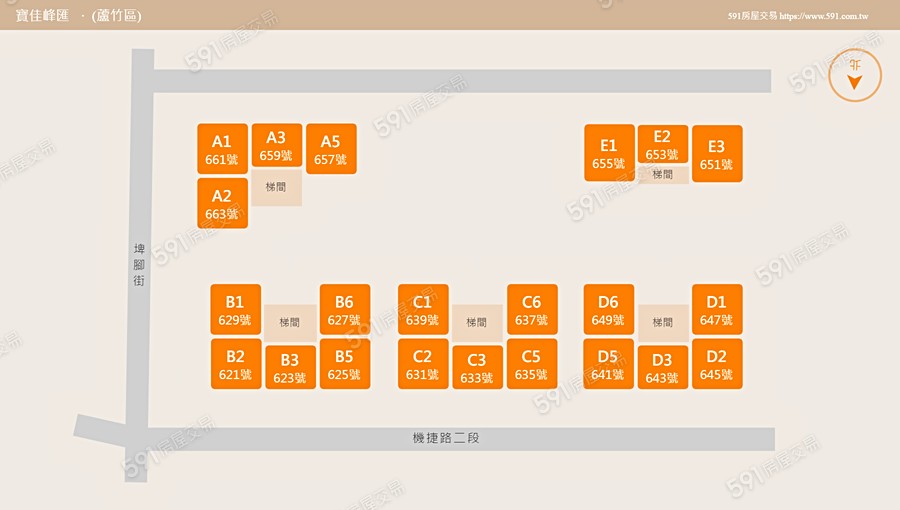
Task: Open unit E3 at 651號
Action: pyautogui.click(x=716, y=155)
